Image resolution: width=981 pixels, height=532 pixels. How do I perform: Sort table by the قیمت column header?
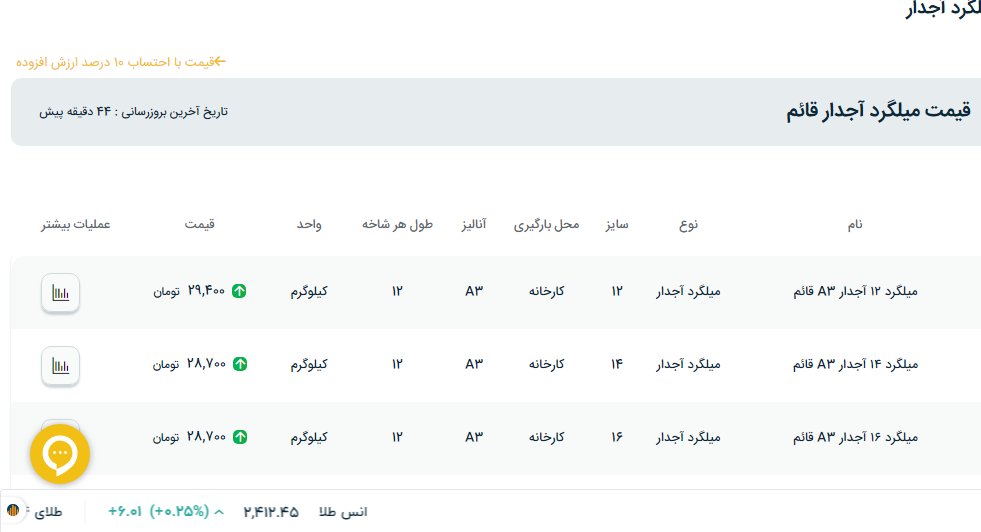pos(199,225)
